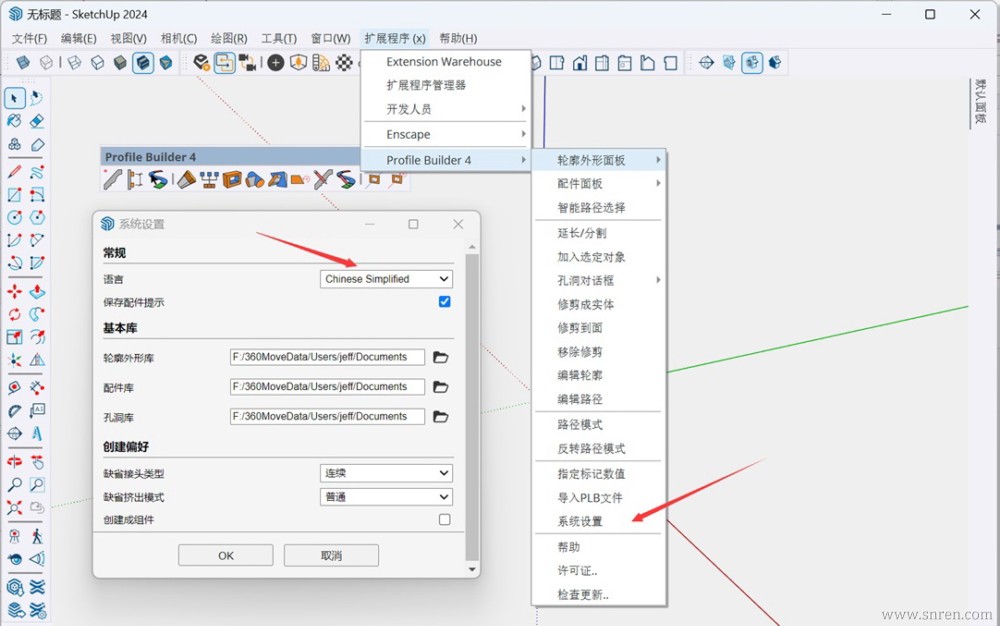The height and width of the screenshot is (626, 1000).
Task: Open the 缺省接头类型 dropdown
Action: click(386, 473)
